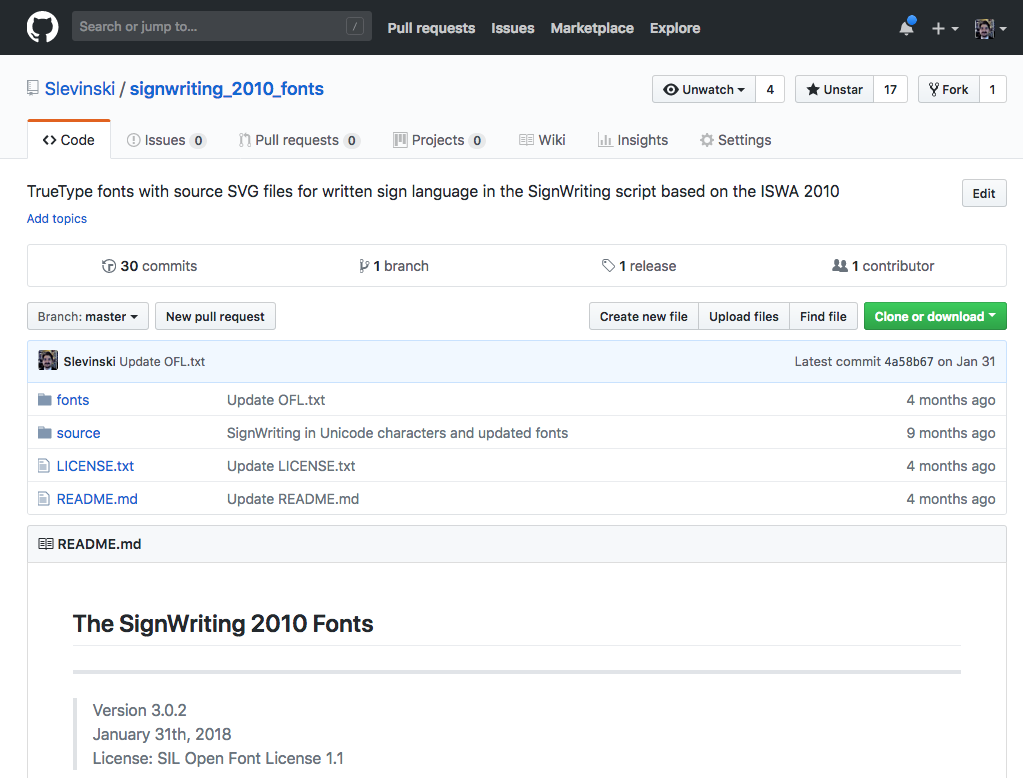Image resolution: width=1023 pixels, height=778 pixels.
Task: Open the Clone or download dropdown
Action: (x=934, y=317)
